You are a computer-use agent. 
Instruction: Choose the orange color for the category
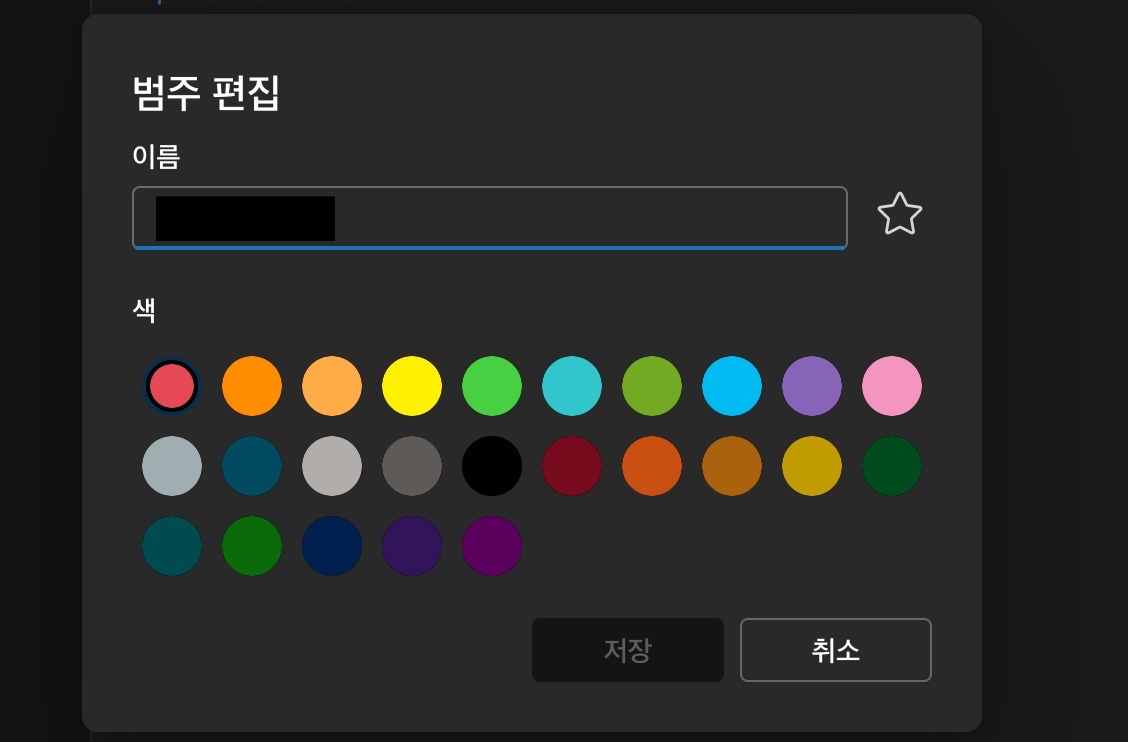click(x=251, y=385)
